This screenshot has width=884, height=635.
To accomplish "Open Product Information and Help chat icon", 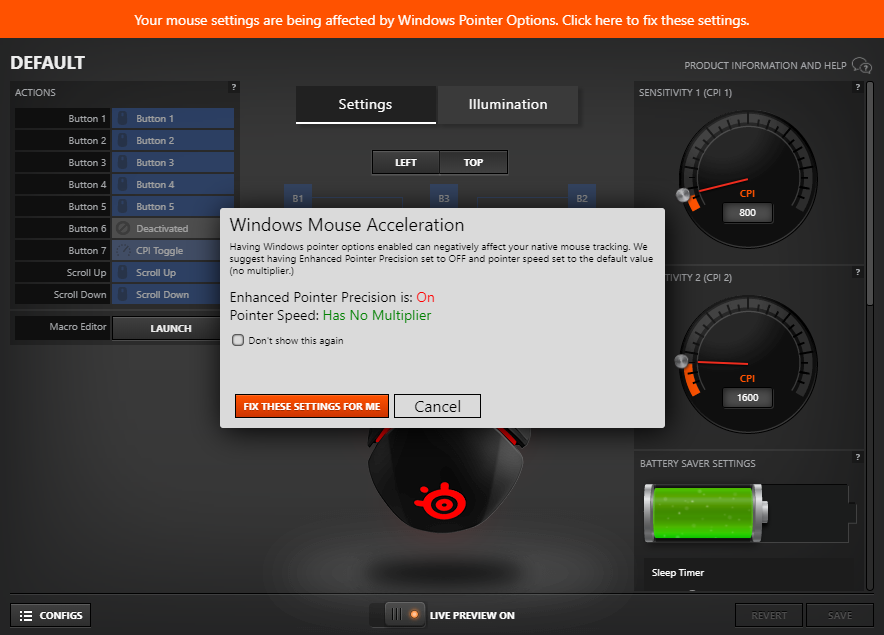I will (x=861, y=65).
